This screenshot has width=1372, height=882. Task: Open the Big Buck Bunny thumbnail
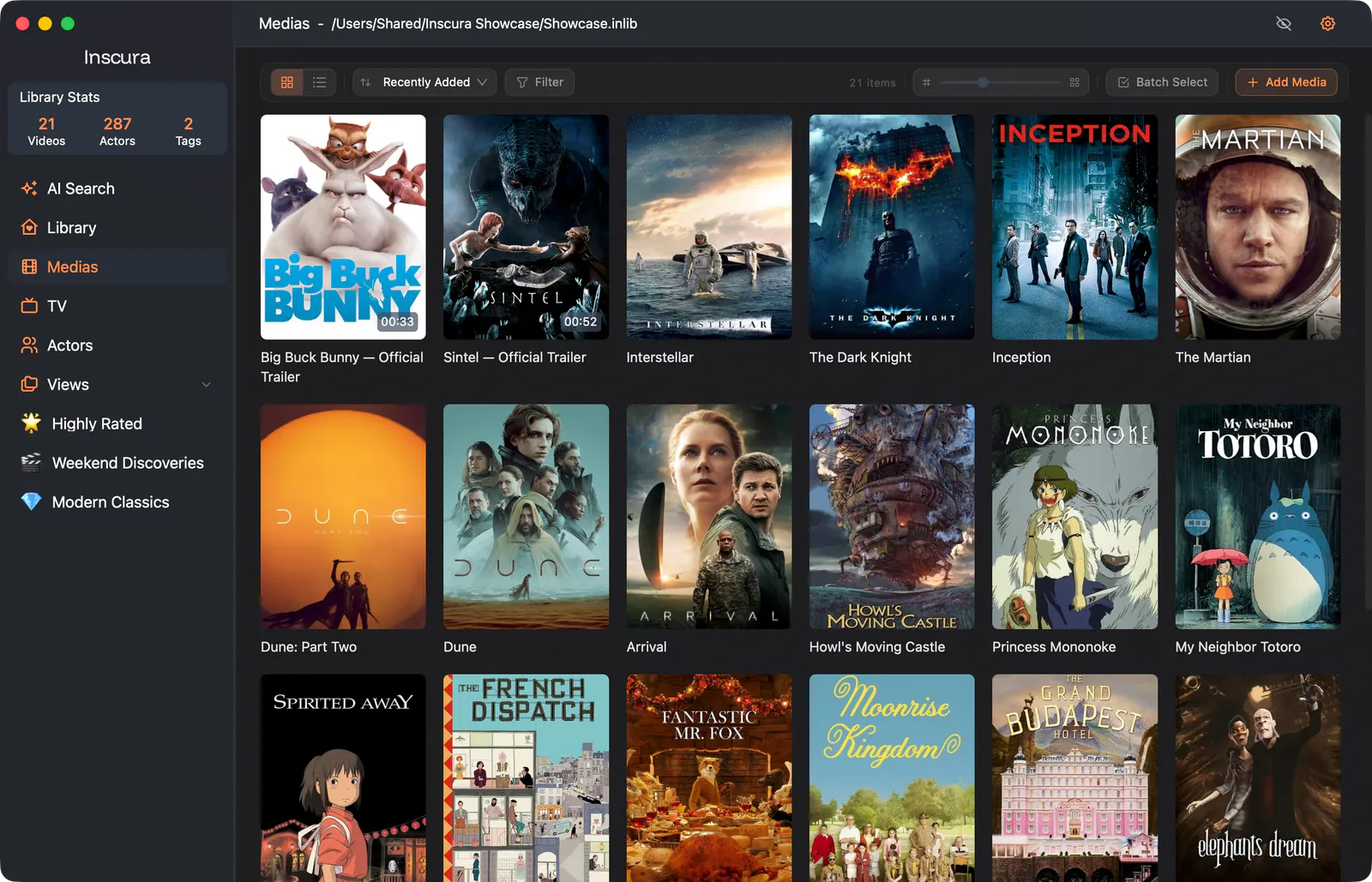tap(343, 227)
